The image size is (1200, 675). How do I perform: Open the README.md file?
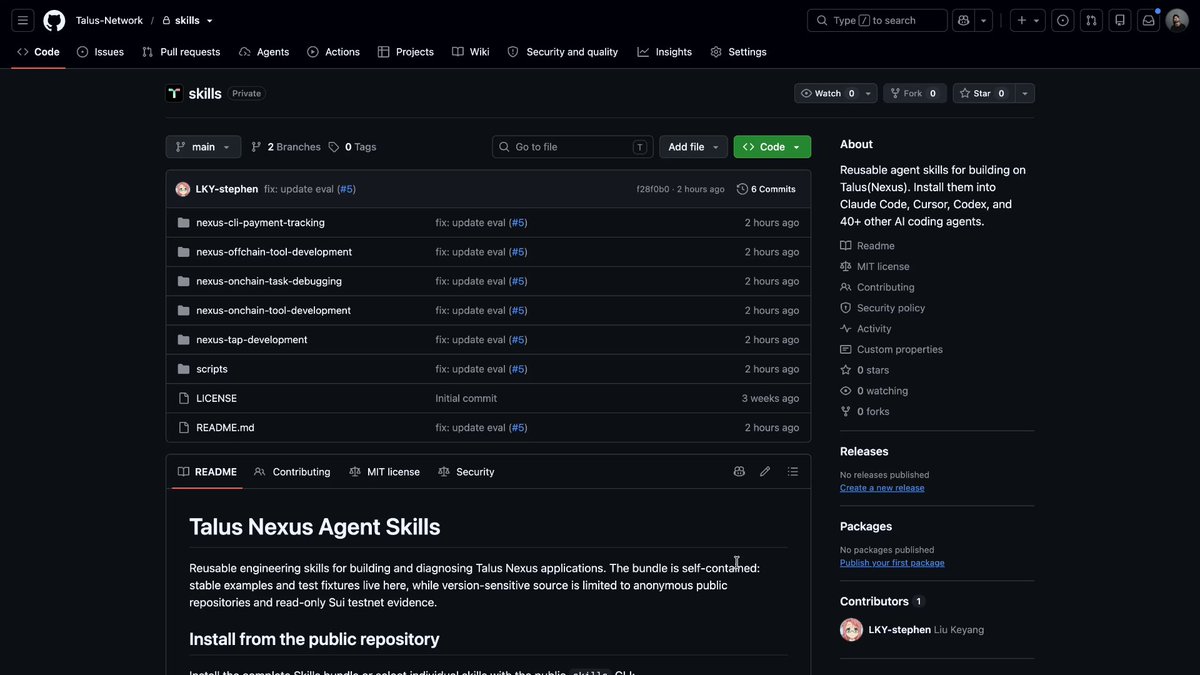click(x=225, y=427)
